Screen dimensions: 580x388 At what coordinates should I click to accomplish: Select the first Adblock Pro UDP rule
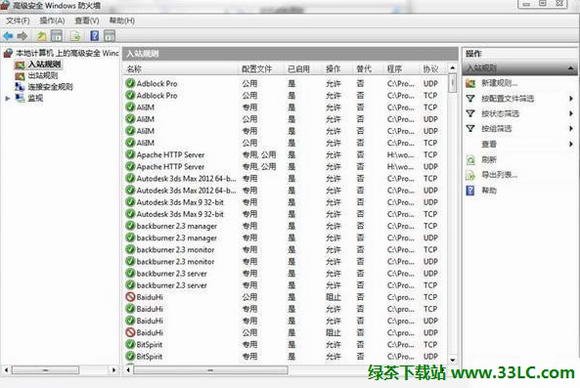(x=284, y=84)
